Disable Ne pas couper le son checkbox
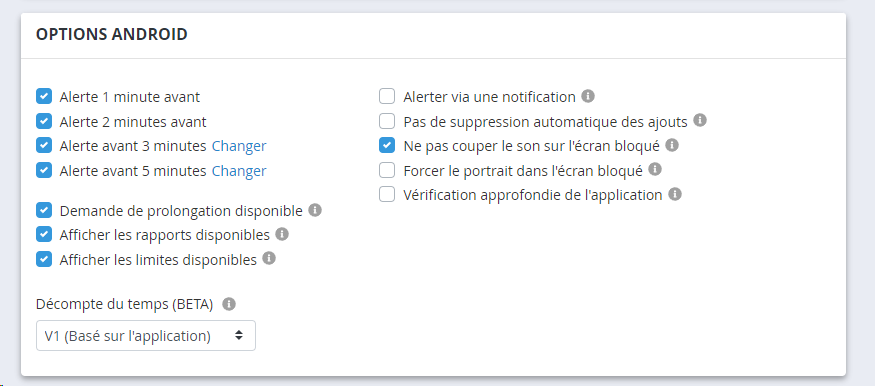Viewport: 875px width, 386px height. [387, 146]
